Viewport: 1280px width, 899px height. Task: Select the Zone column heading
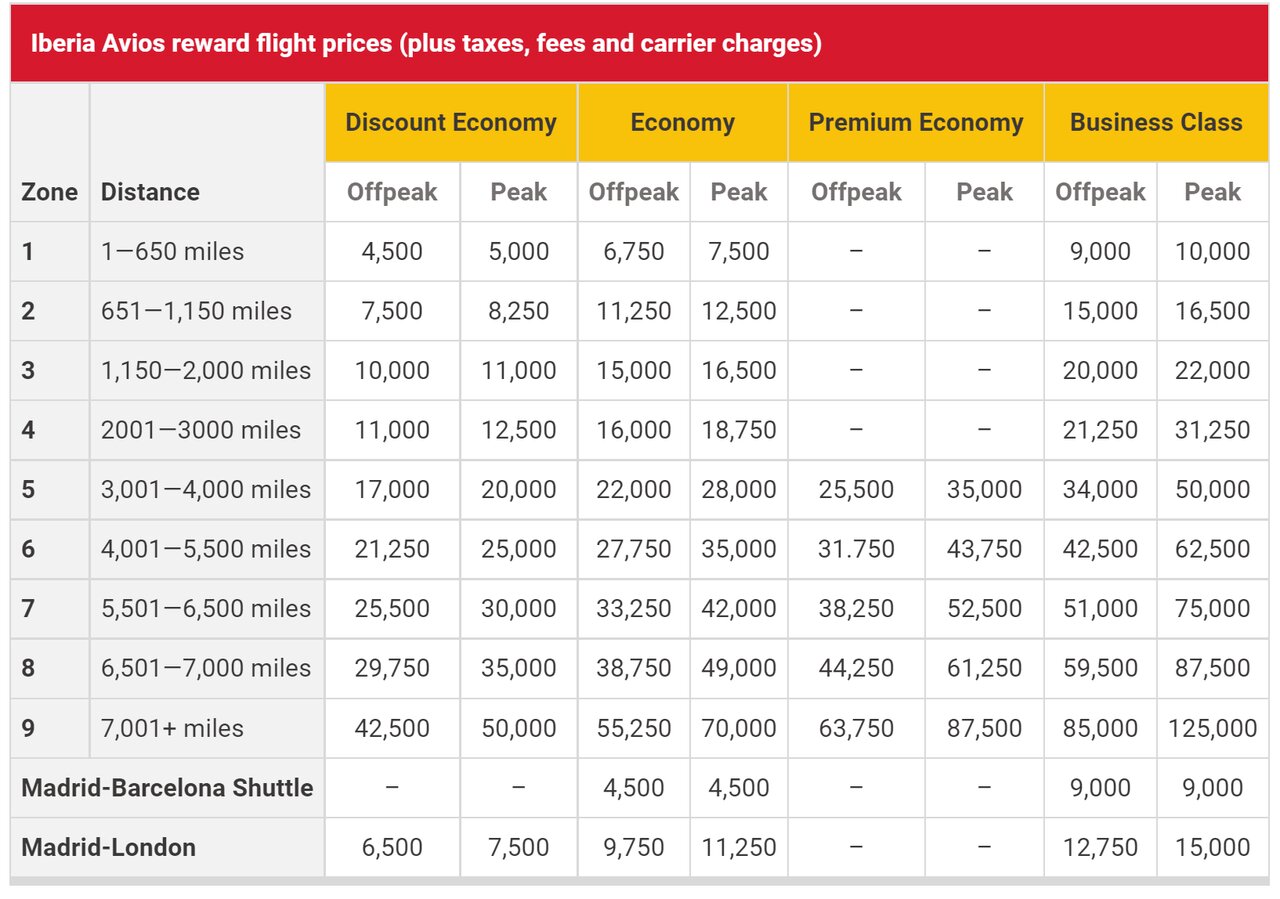[x=49, y=192]
